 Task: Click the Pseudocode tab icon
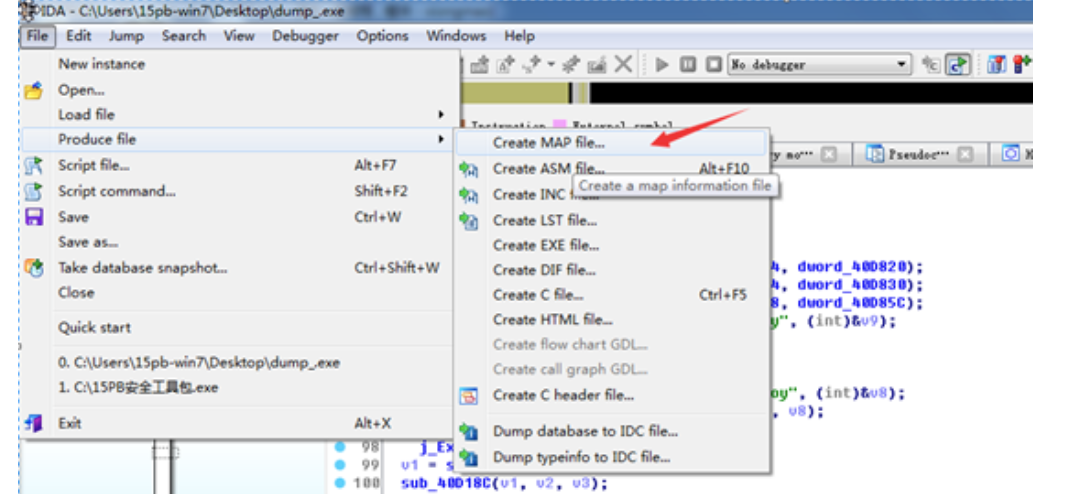[875, 155]
